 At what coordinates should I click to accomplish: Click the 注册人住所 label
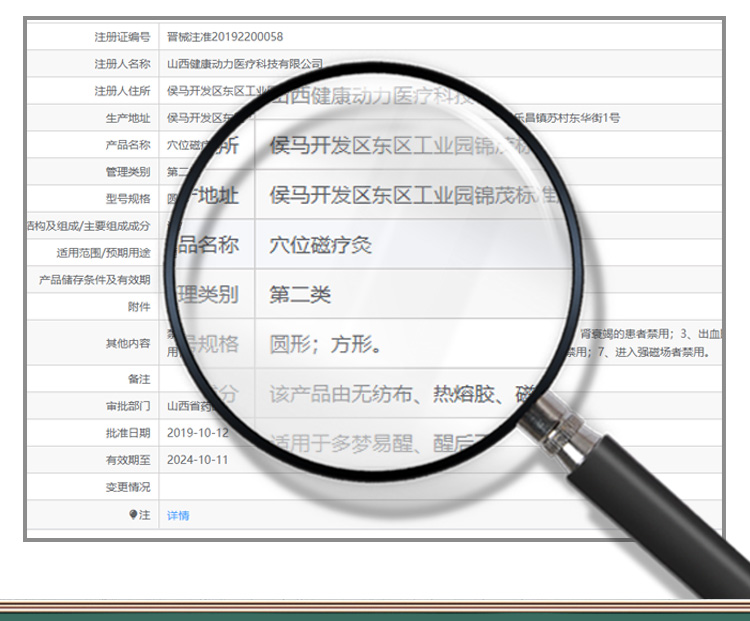(x=122, y=91)
